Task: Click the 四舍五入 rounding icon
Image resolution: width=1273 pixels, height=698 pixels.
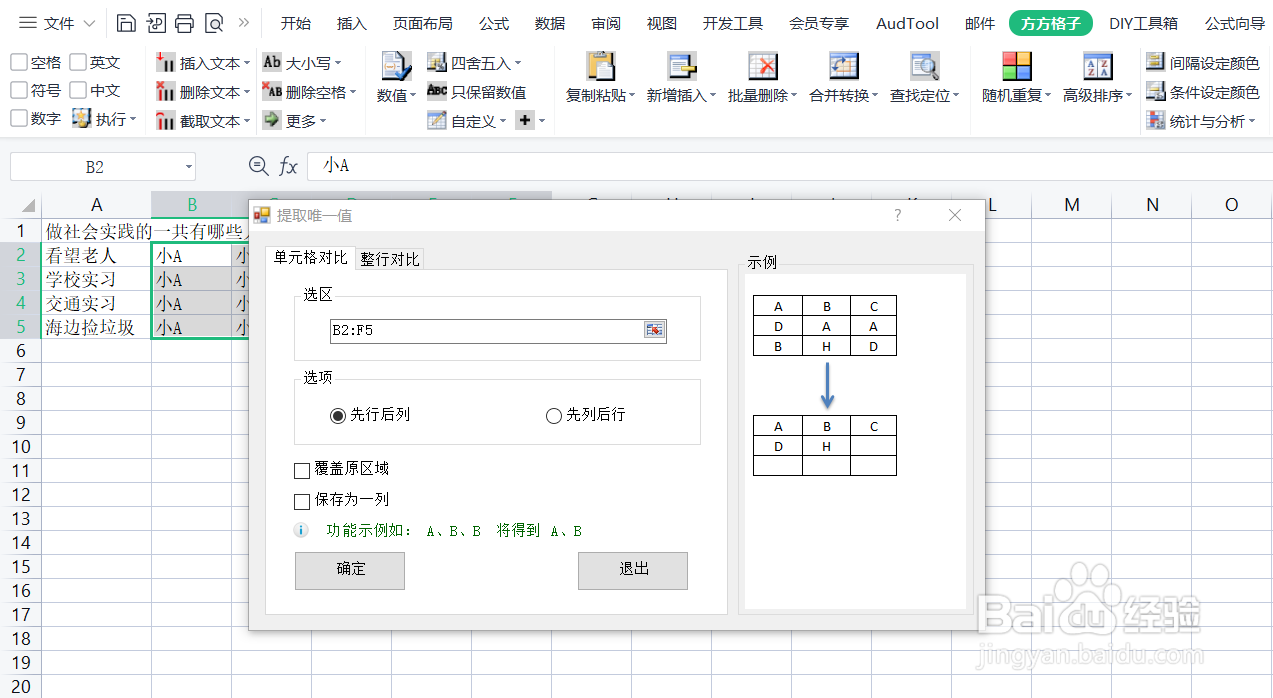Action: tap(437, 63)
